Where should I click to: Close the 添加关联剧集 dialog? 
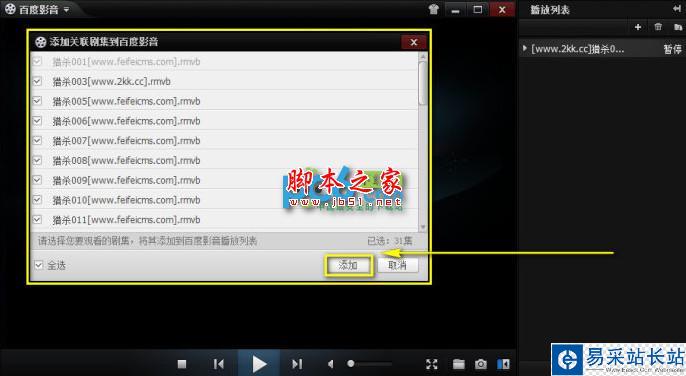[x=414, y=42]
